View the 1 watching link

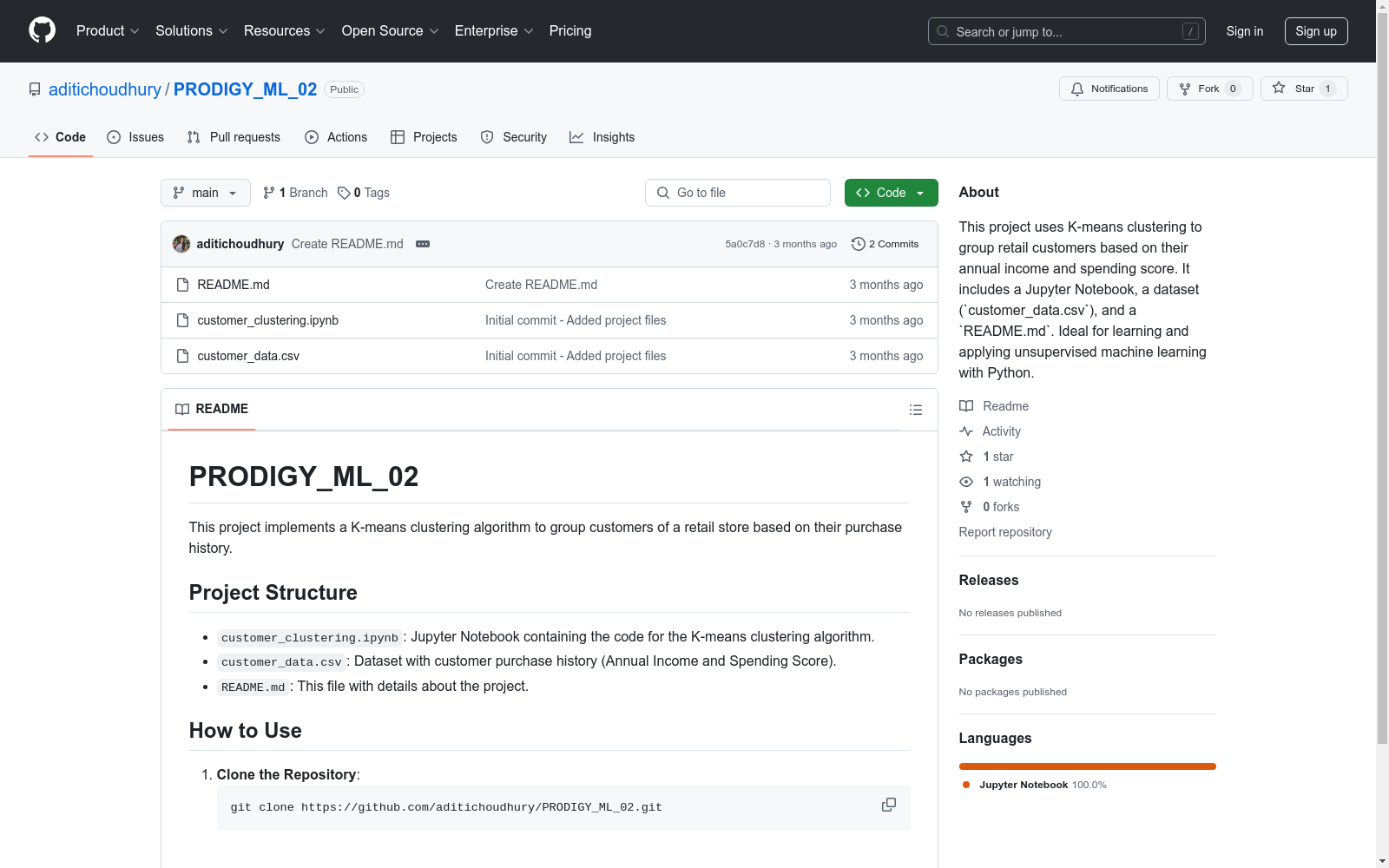(1000, 482)
